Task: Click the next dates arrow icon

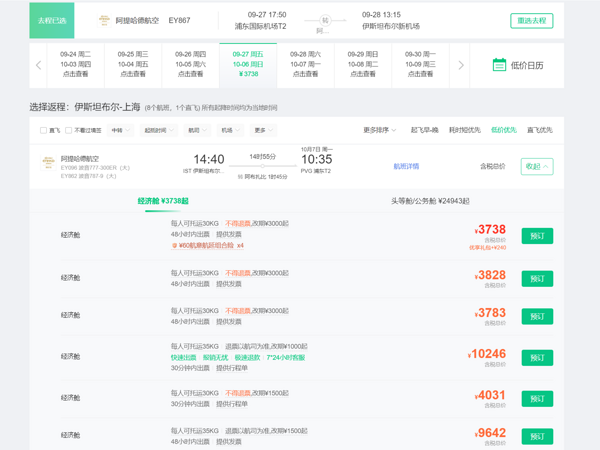Action: tap(461, 65)
